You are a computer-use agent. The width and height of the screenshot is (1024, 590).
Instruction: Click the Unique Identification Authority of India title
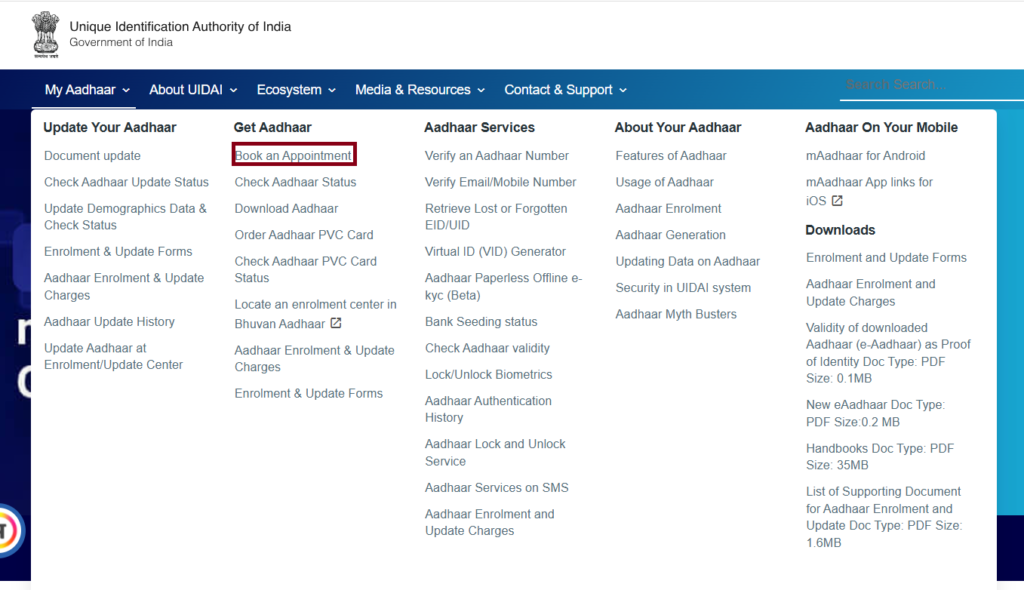[x=180, y=27]
